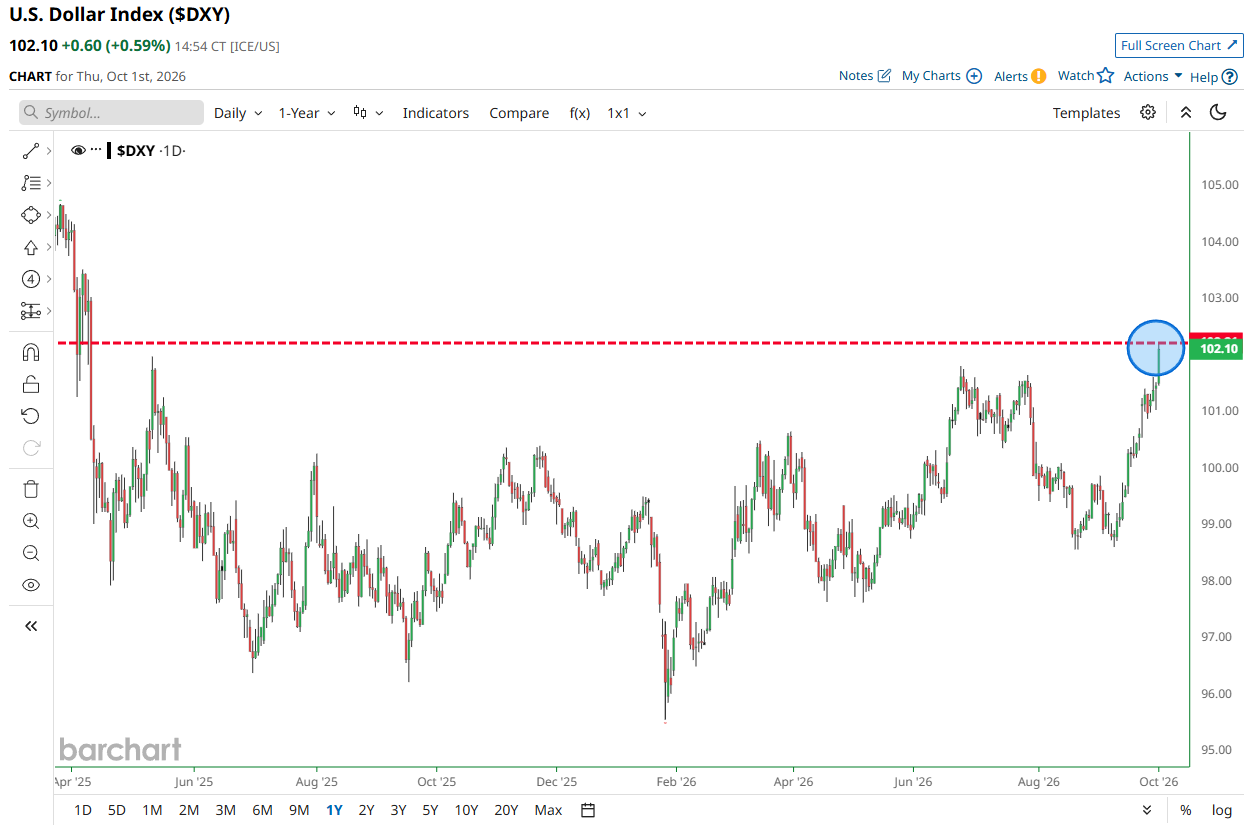
Task: Select the shapes drawing tool
Action: point(30,215)
